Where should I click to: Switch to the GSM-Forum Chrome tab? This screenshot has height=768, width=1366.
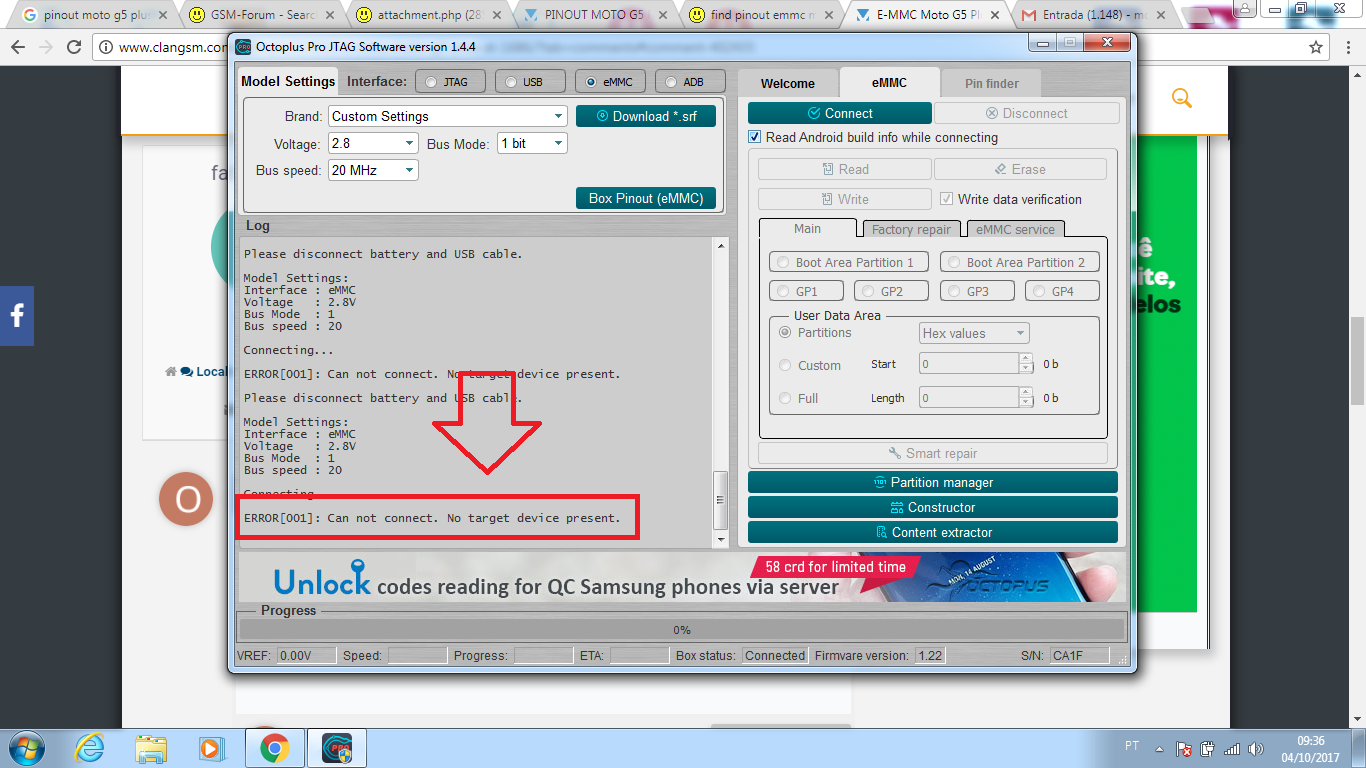pyautogui.click(x=264, y=15)
